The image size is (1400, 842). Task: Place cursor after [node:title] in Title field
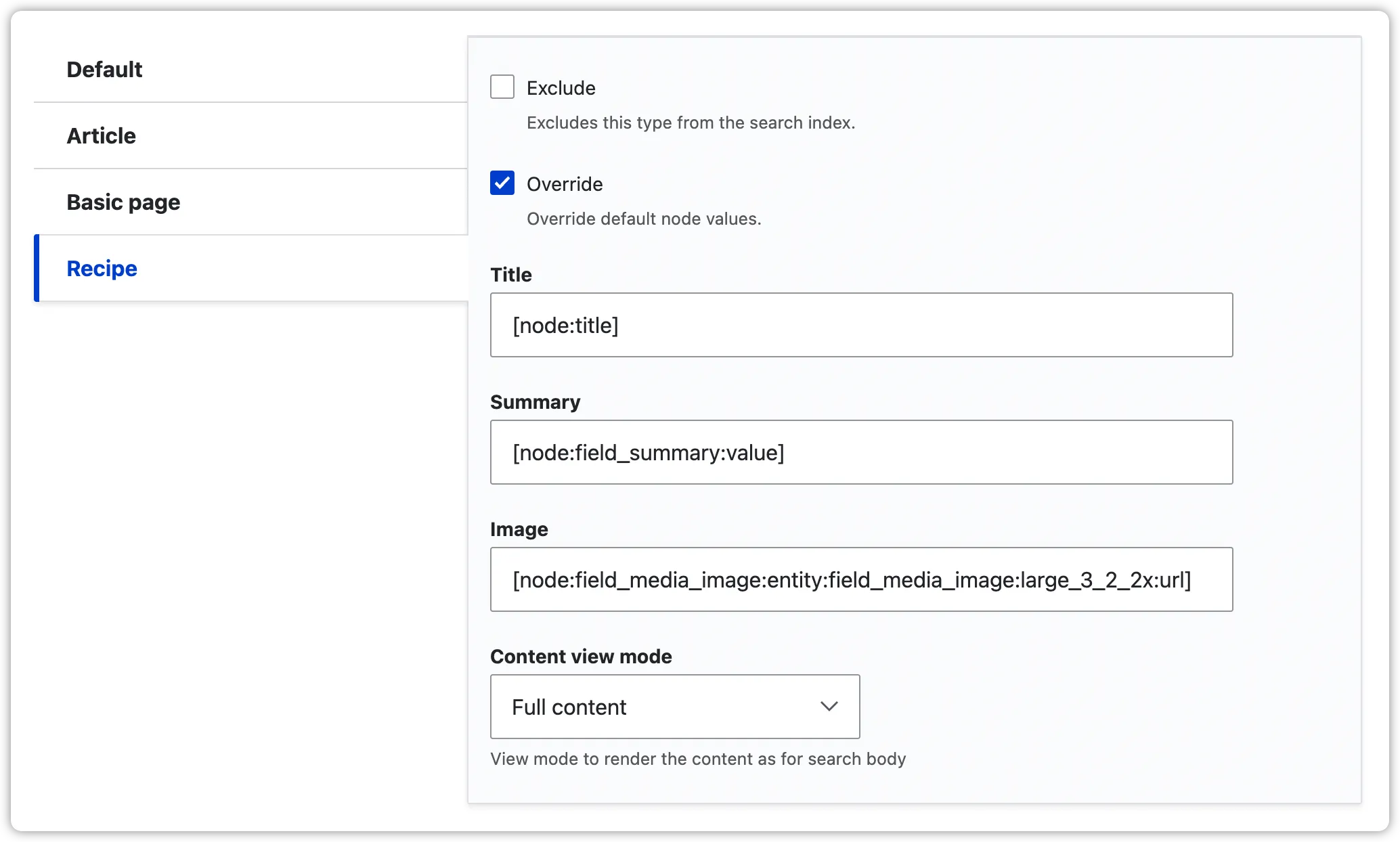pyautogui.click(x=623, y=325)
